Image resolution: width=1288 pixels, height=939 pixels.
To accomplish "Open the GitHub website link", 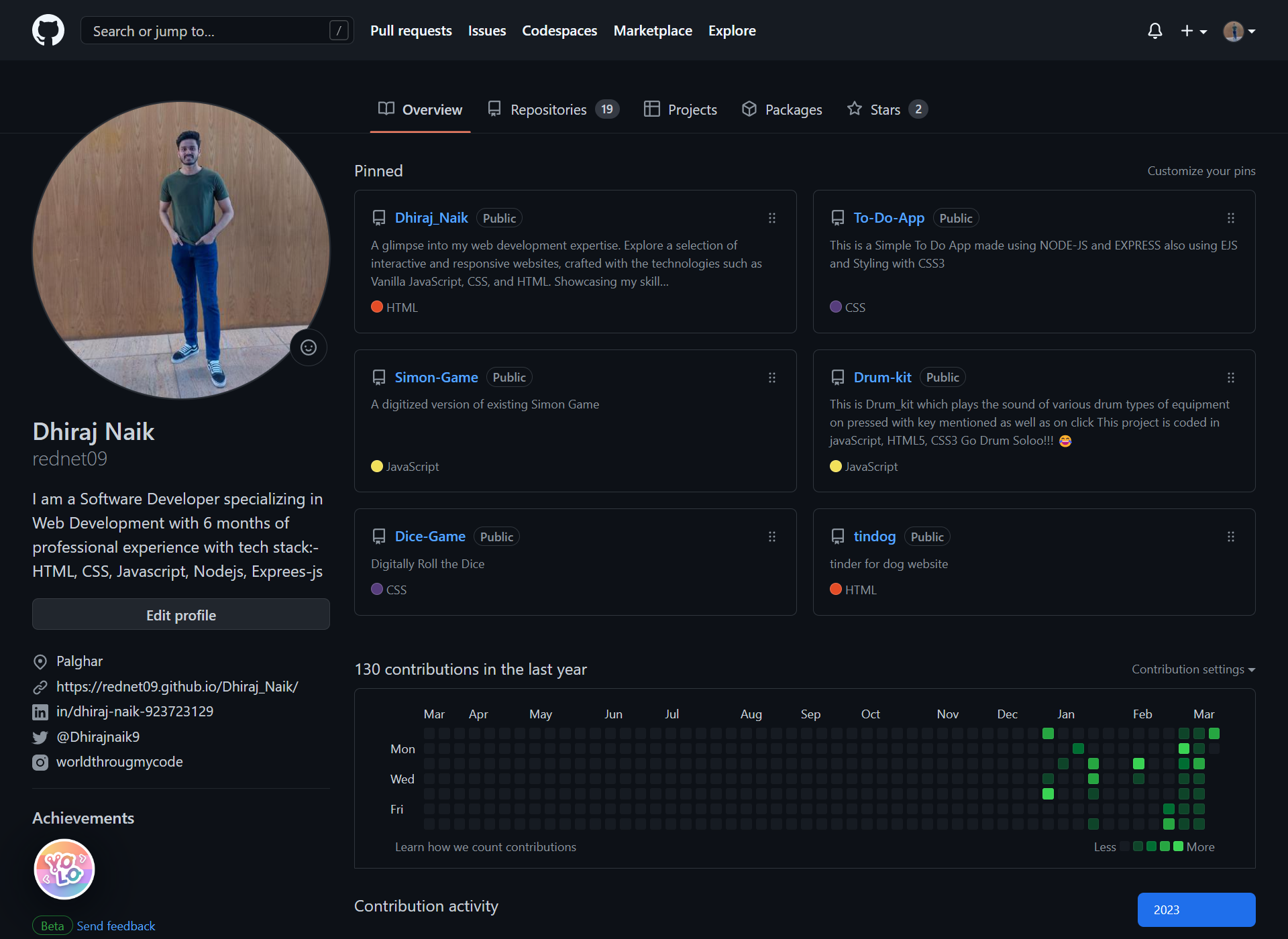I will coord(176,686).
